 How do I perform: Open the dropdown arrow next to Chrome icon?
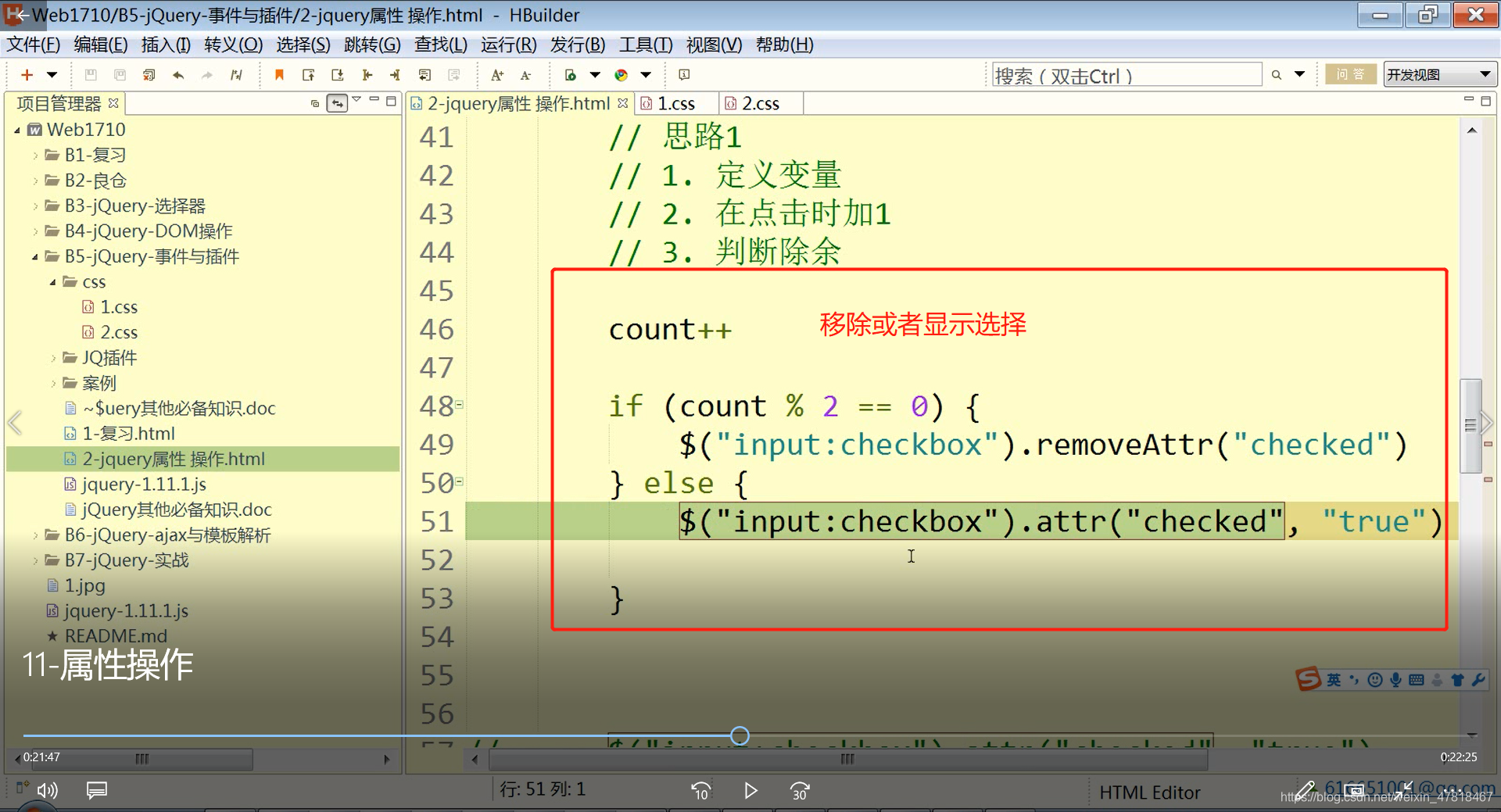[x=646, y=75]
